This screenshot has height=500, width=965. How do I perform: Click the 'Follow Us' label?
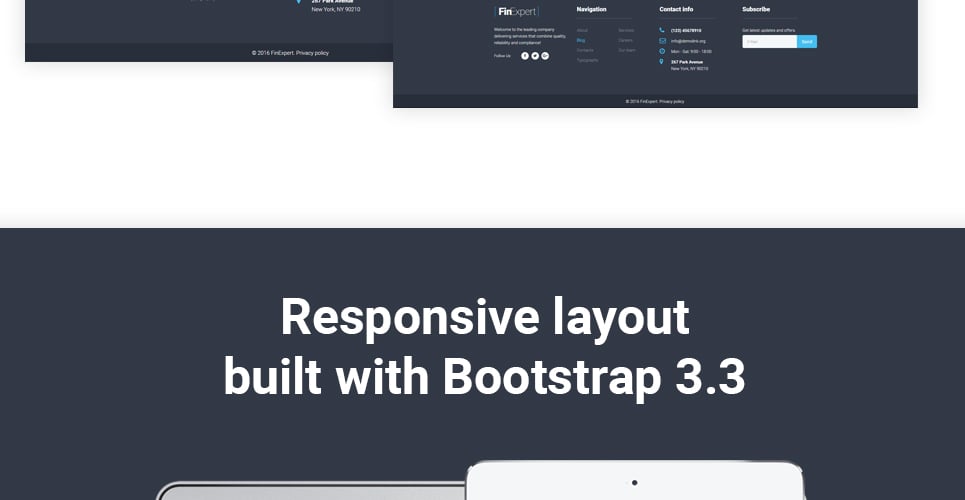(502, 56)
